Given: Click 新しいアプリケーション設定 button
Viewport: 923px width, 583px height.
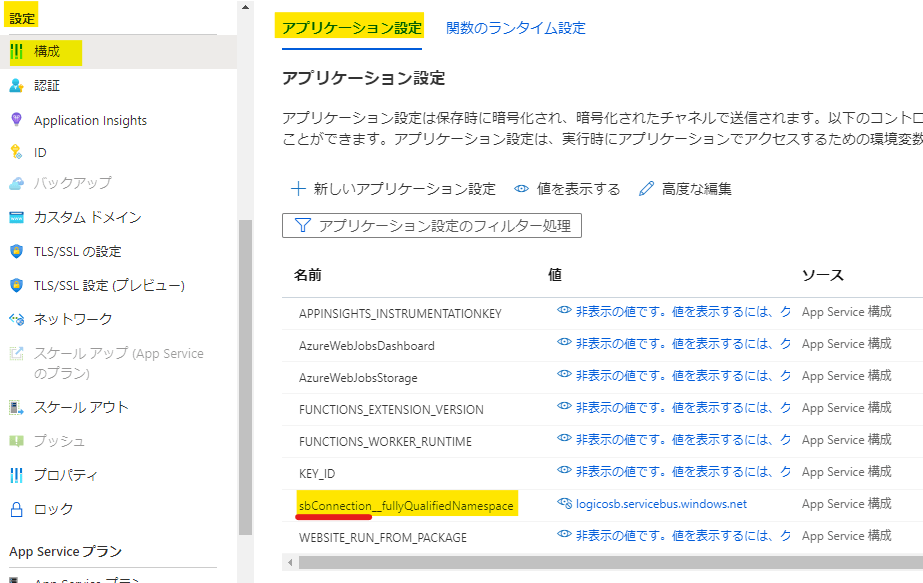Looking at the screenshot, I should pos(393,189).
